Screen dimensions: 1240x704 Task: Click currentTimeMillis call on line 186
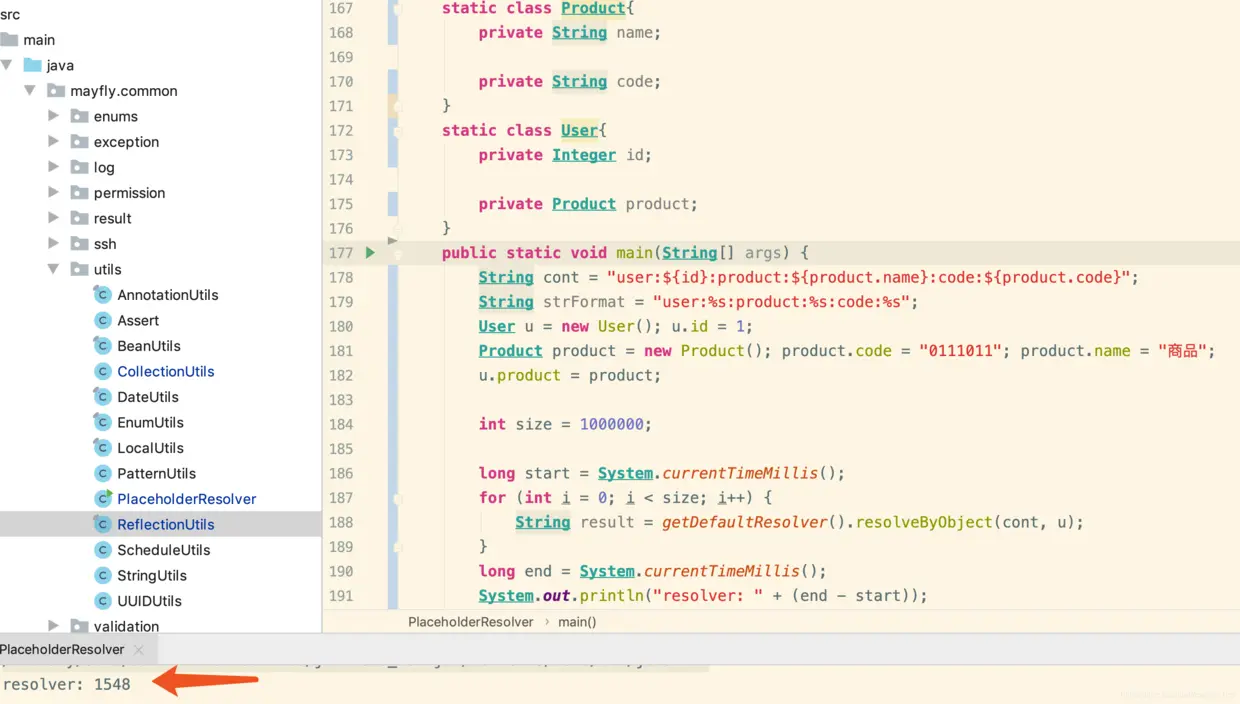(740, 473)
